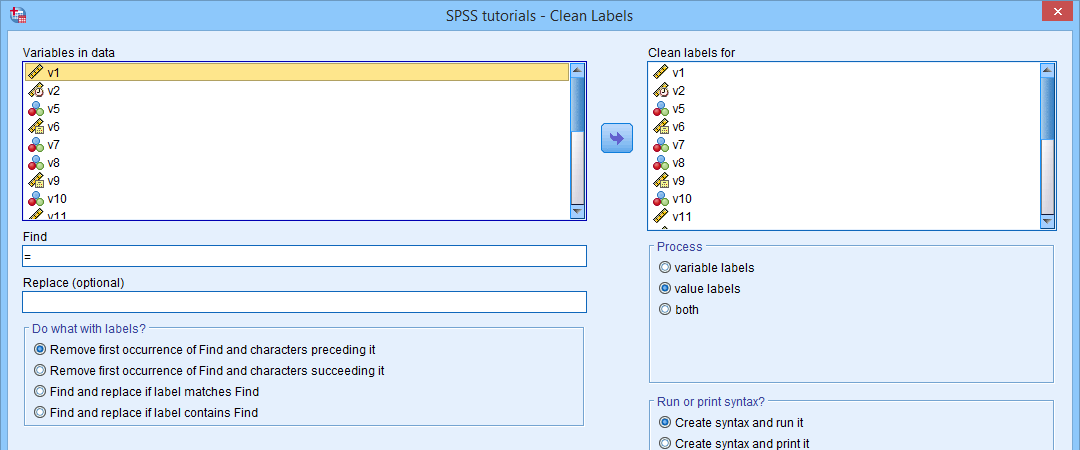Click v6 icon in Clean labels for list
The height and width of the screenshot is (450, 1080).
click(661, 127)
